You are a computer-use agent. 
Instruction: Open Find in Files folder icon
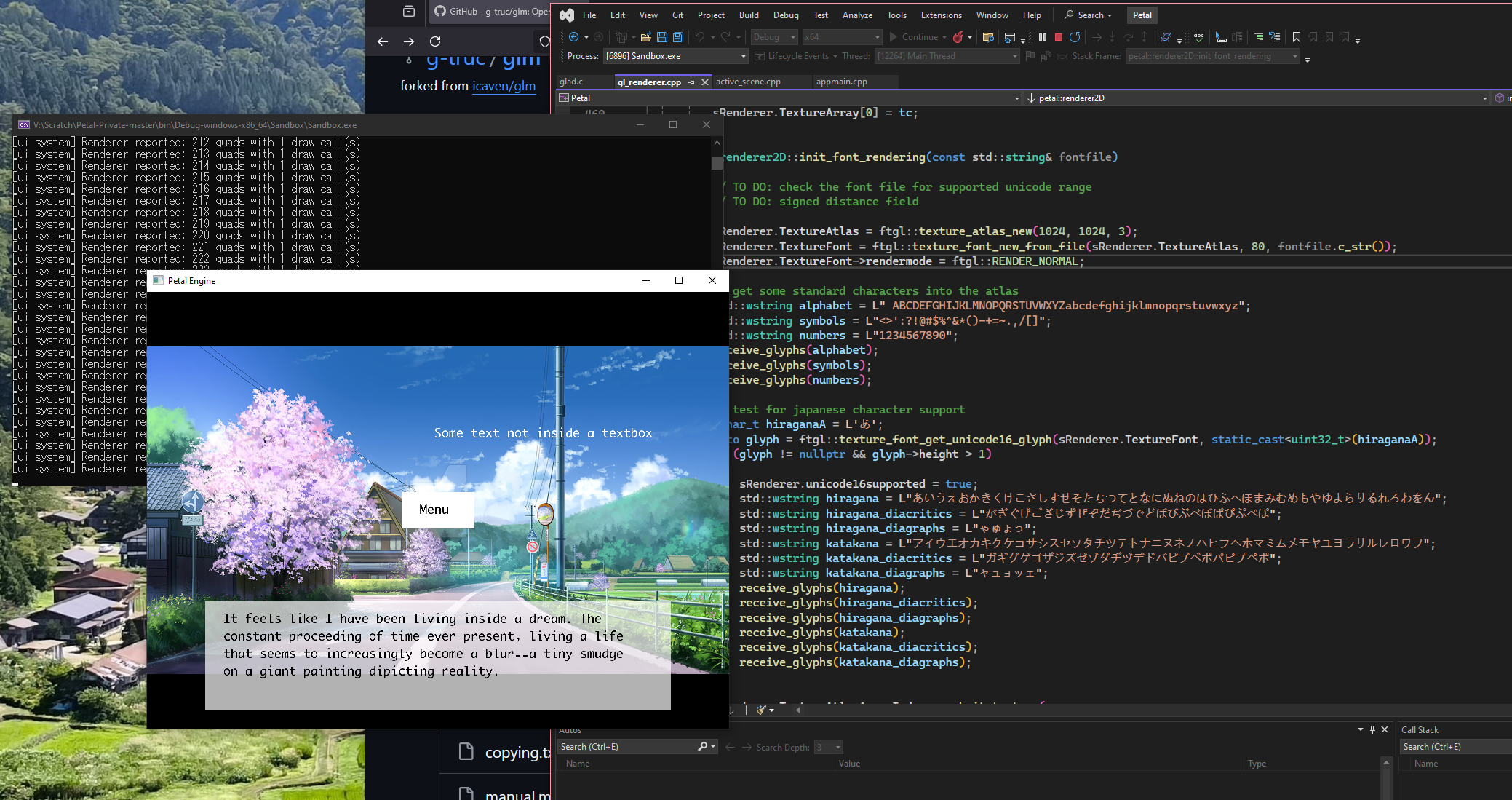click(x=988, y=37)
